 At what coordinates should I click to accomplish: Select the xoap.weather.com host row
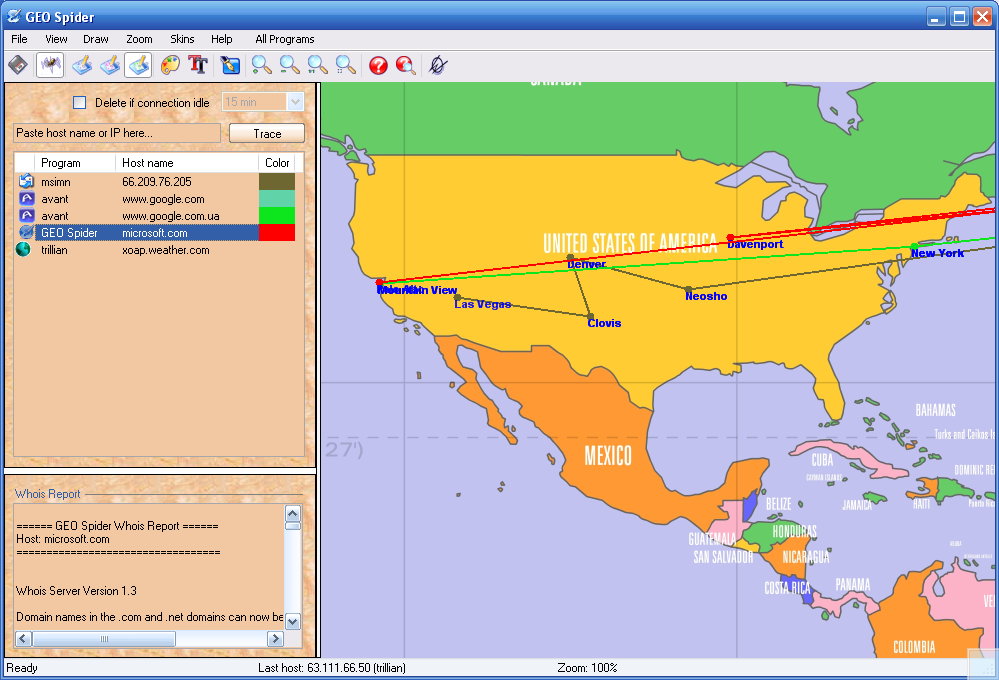[x=155, y=250]
